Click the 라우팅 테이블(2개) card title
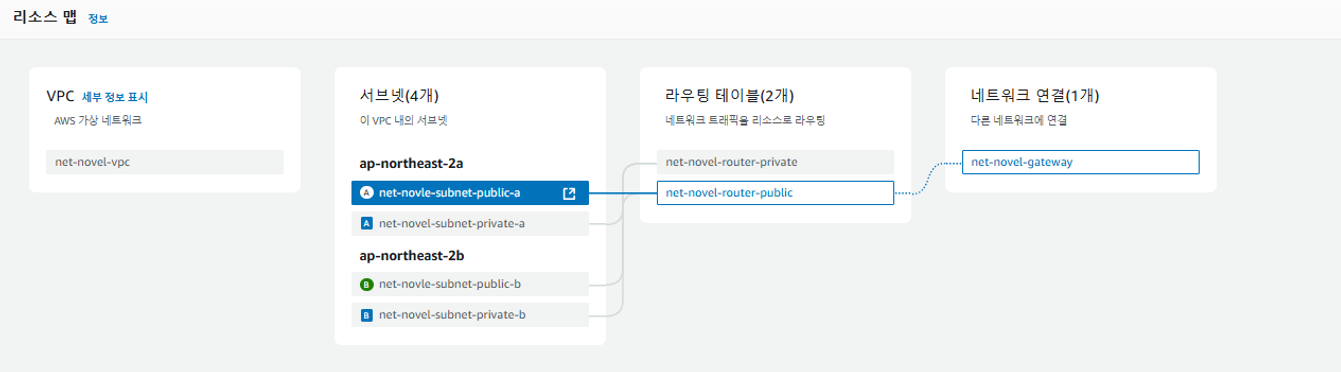The height and width of the screenshot is (372, 1341). tap(730, 96)
